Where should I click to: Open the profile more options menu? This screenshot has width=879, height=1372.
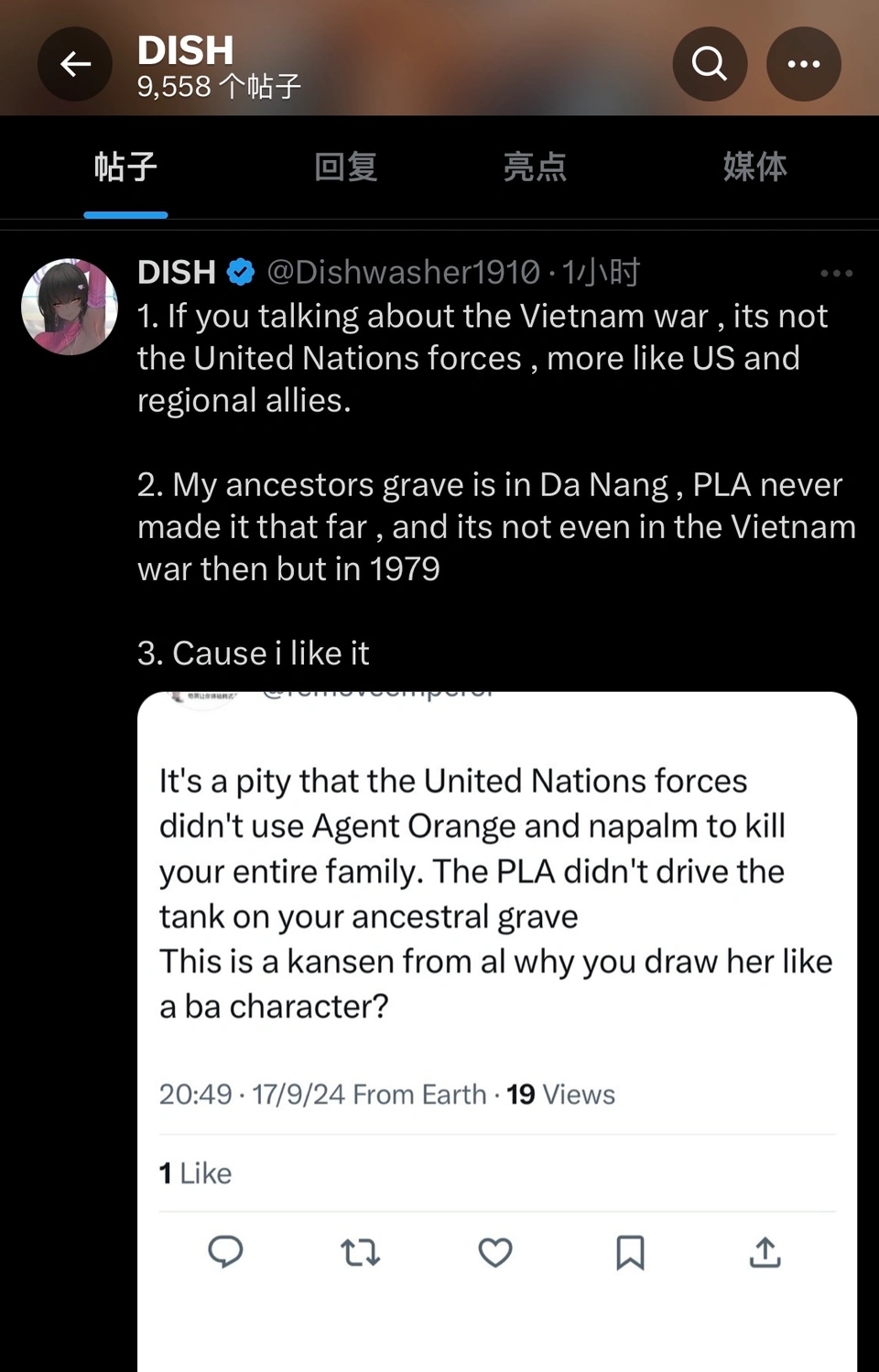[803, 64]
